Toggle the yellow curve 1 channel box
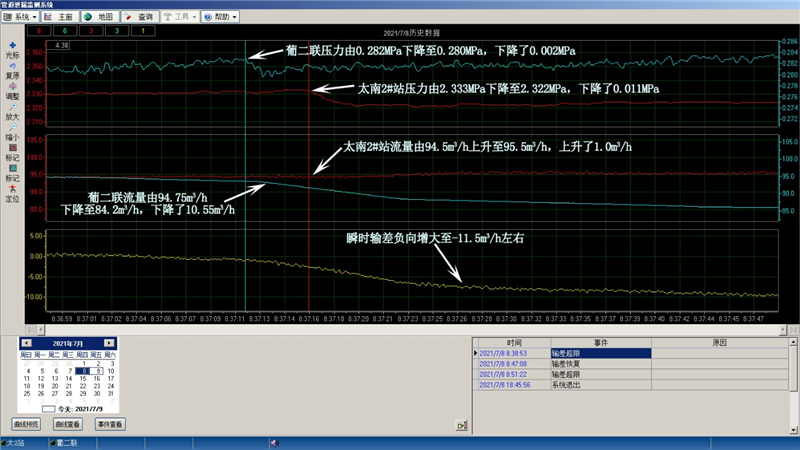This screenshot has width=800, height=450. pyautogui.click(x=142, y=31)
